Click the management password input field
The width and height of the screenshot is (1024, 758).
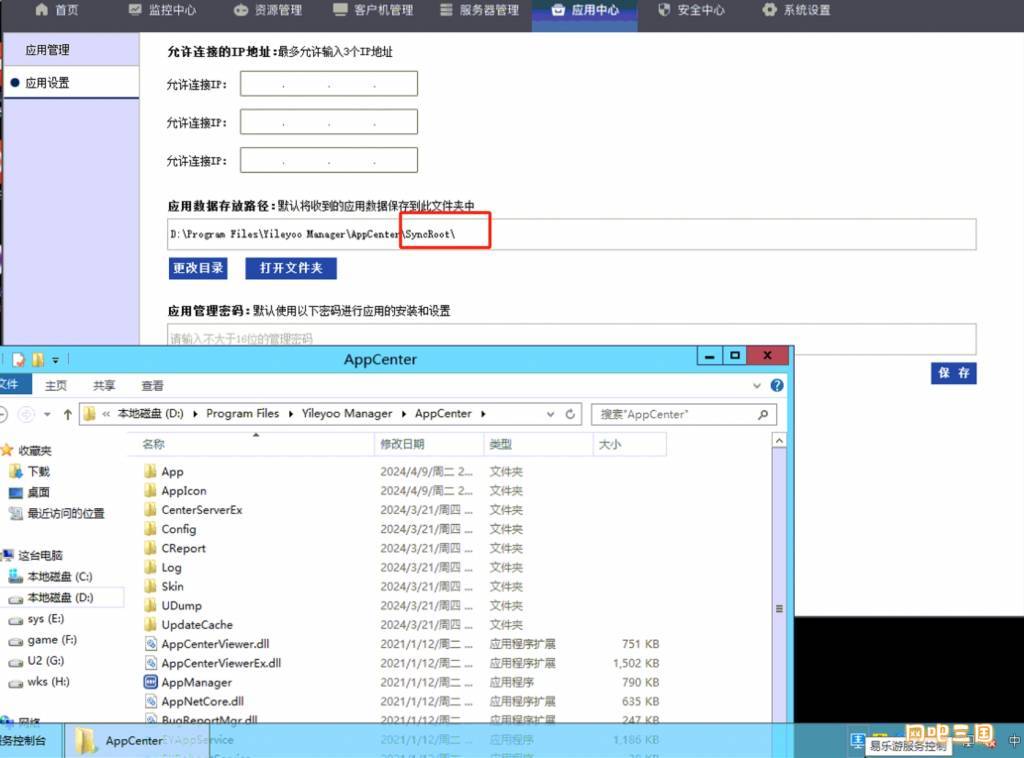571,338
